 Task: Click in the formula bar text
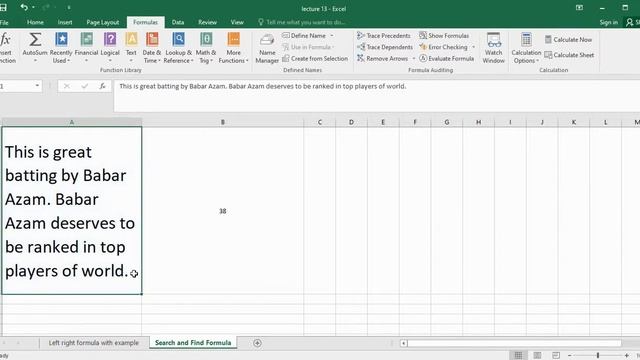(262, 86)
